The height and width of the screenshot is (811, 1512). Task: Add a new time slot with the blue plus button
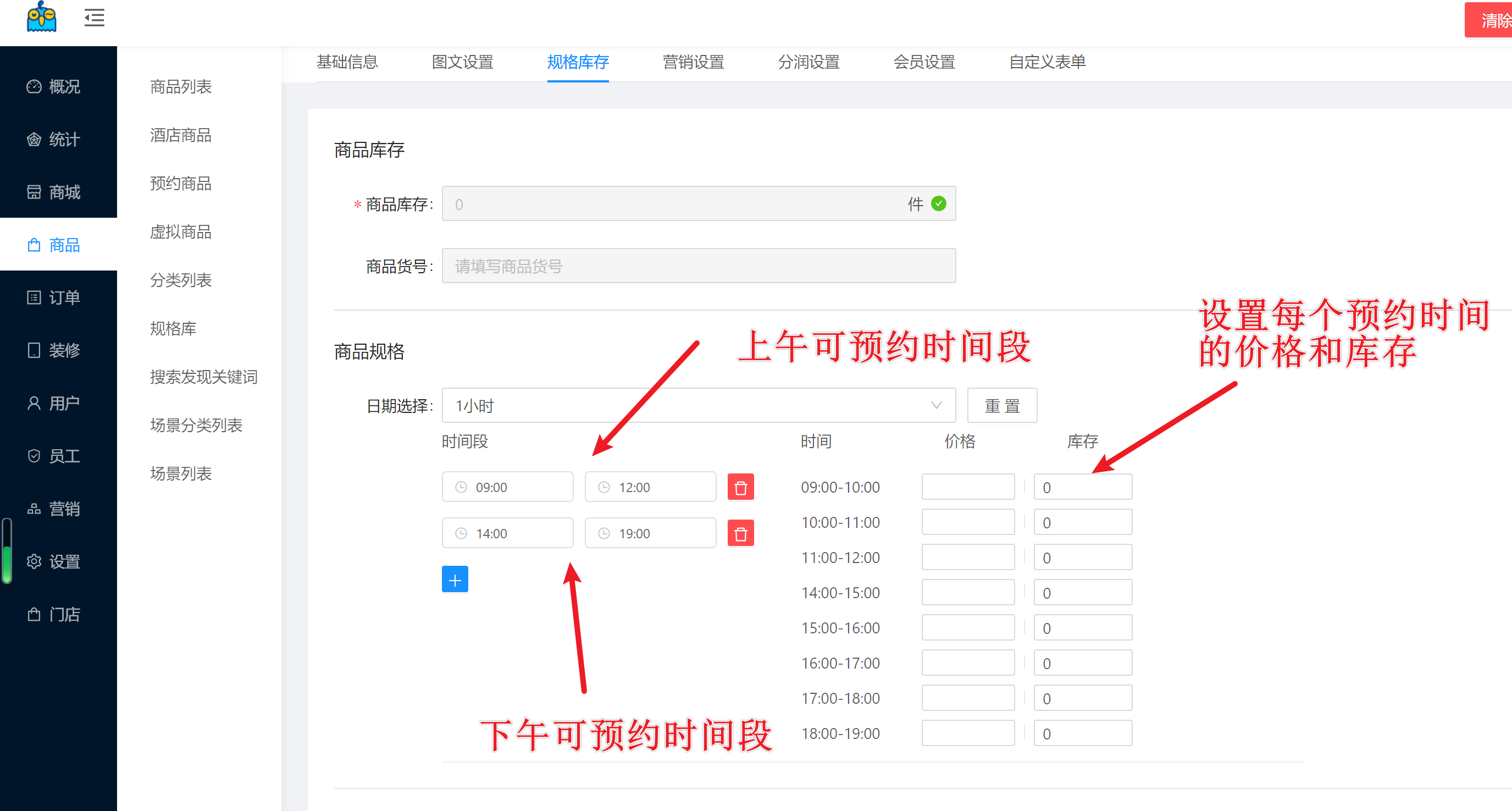(455, 580)
